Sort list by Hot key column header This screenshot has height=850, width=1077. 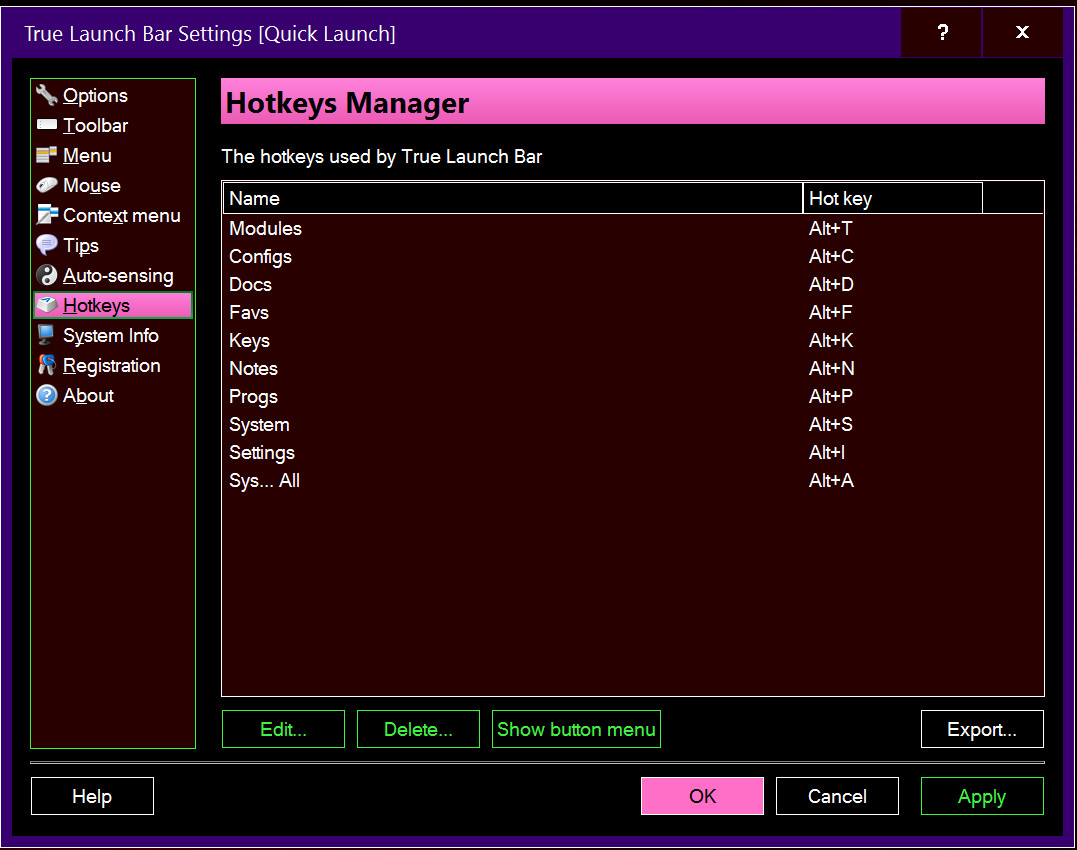click(892, 198)
